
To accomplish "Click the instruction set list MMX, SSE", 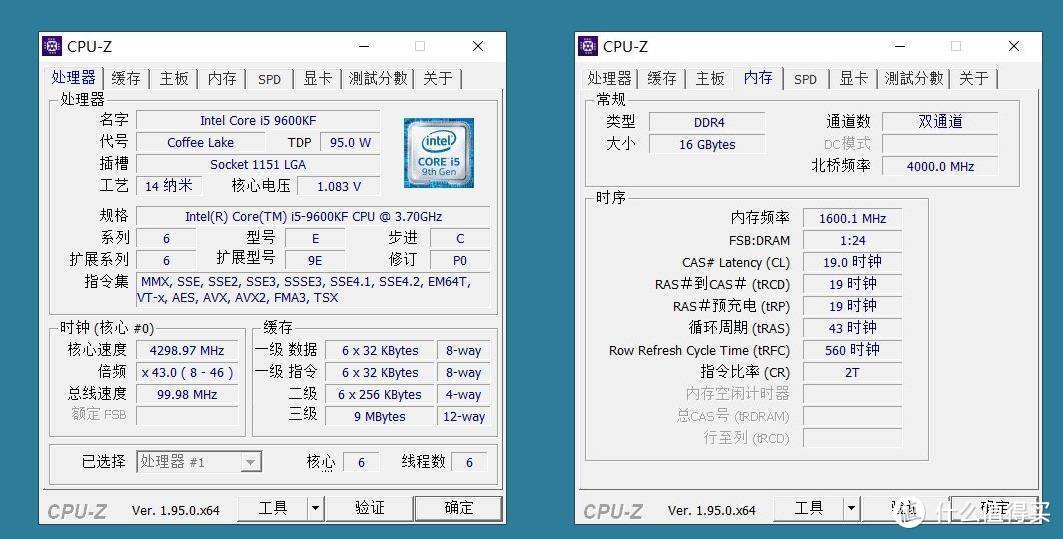I will click(x=313, y=290).
